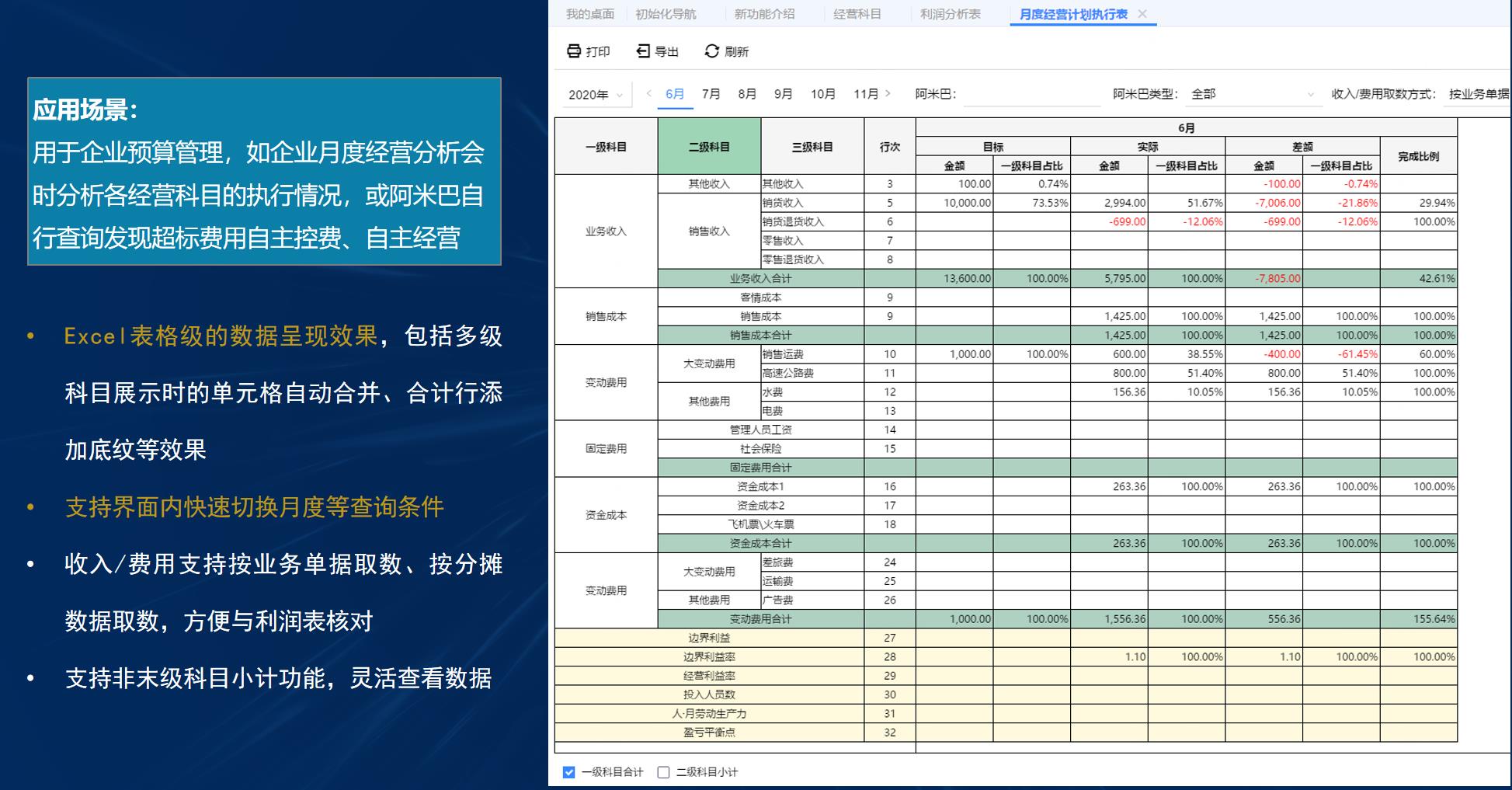Select the 9月 month
This screenshot has height=790, width=1512.
(783, 94)
